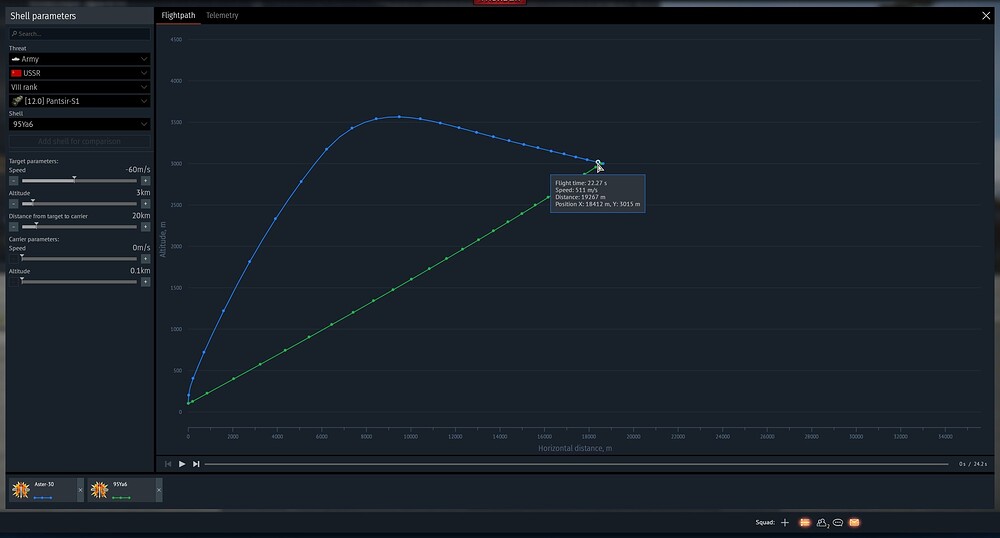Decrease target altitude with minus button
The width and height of the screenshot is (1000, 538).
click(13, 204)
